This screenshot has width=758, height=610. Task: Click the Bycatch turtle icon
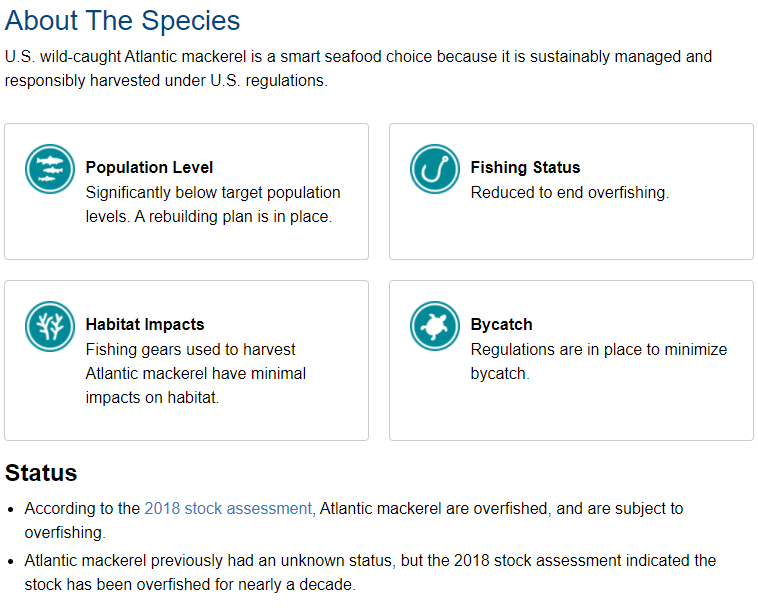coord(435,326)
